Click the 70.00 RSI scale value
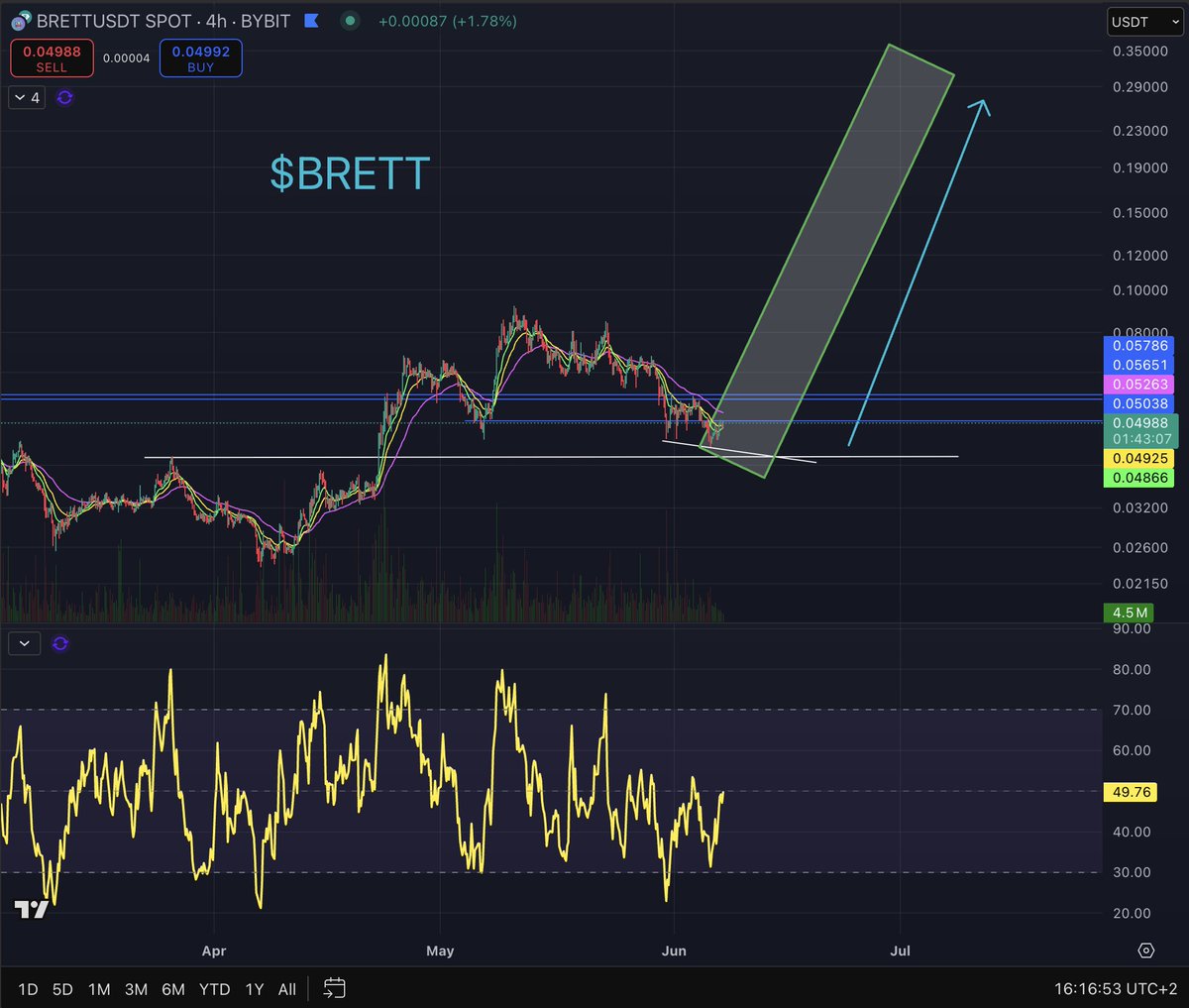 pos(1132,710)
